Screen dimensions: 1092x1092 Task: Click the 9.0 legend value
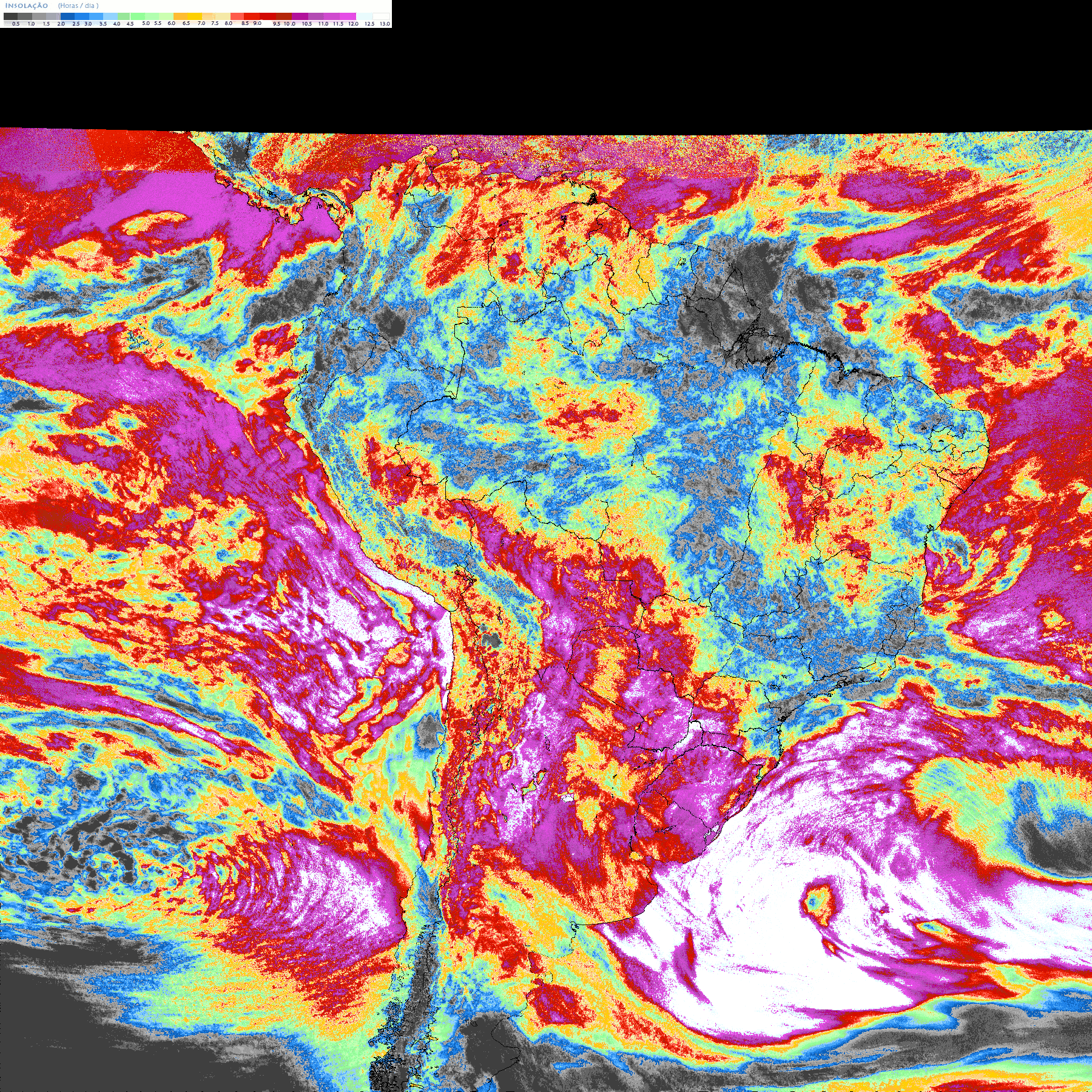pos(257,24)
